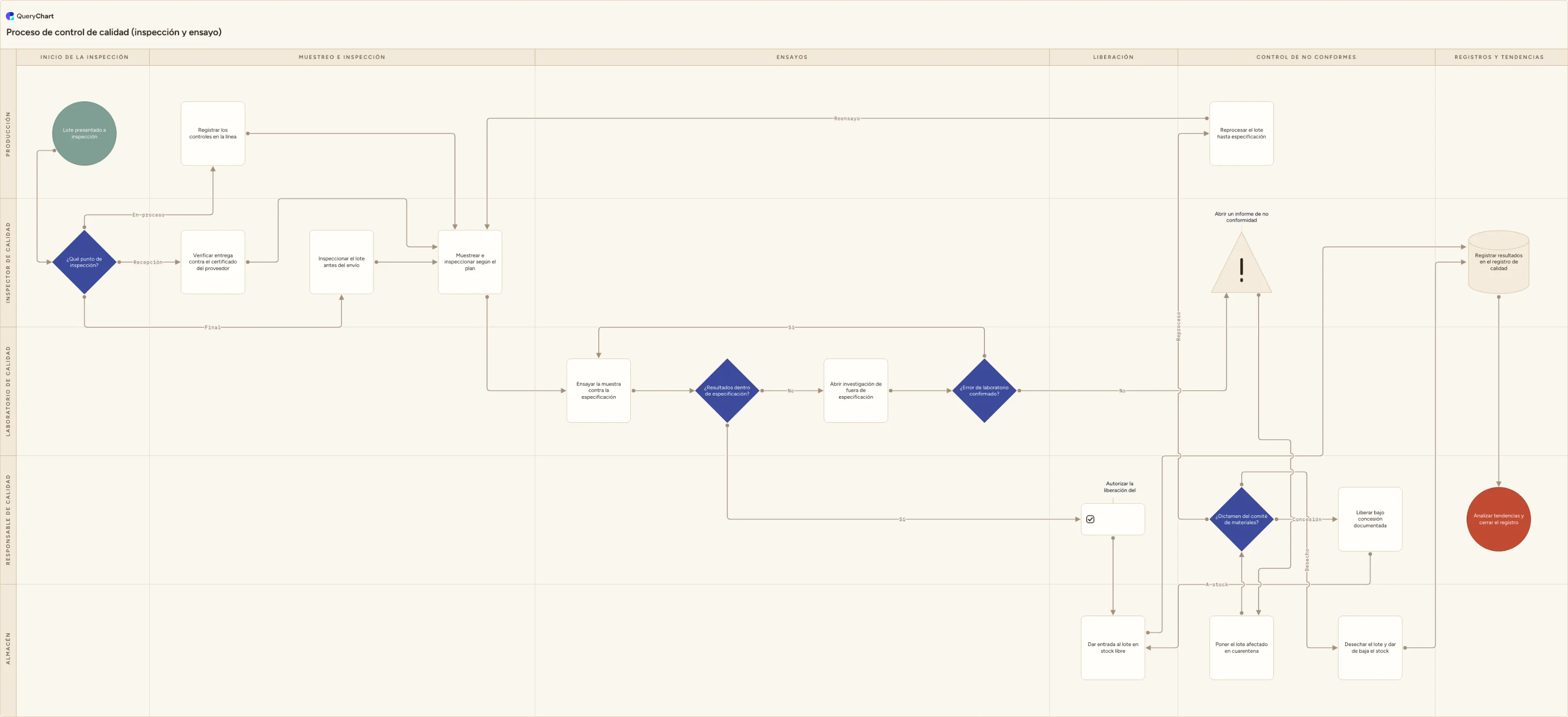
Task: Click the checkmark icon in the liberación node
Action: click(1090, 519)
